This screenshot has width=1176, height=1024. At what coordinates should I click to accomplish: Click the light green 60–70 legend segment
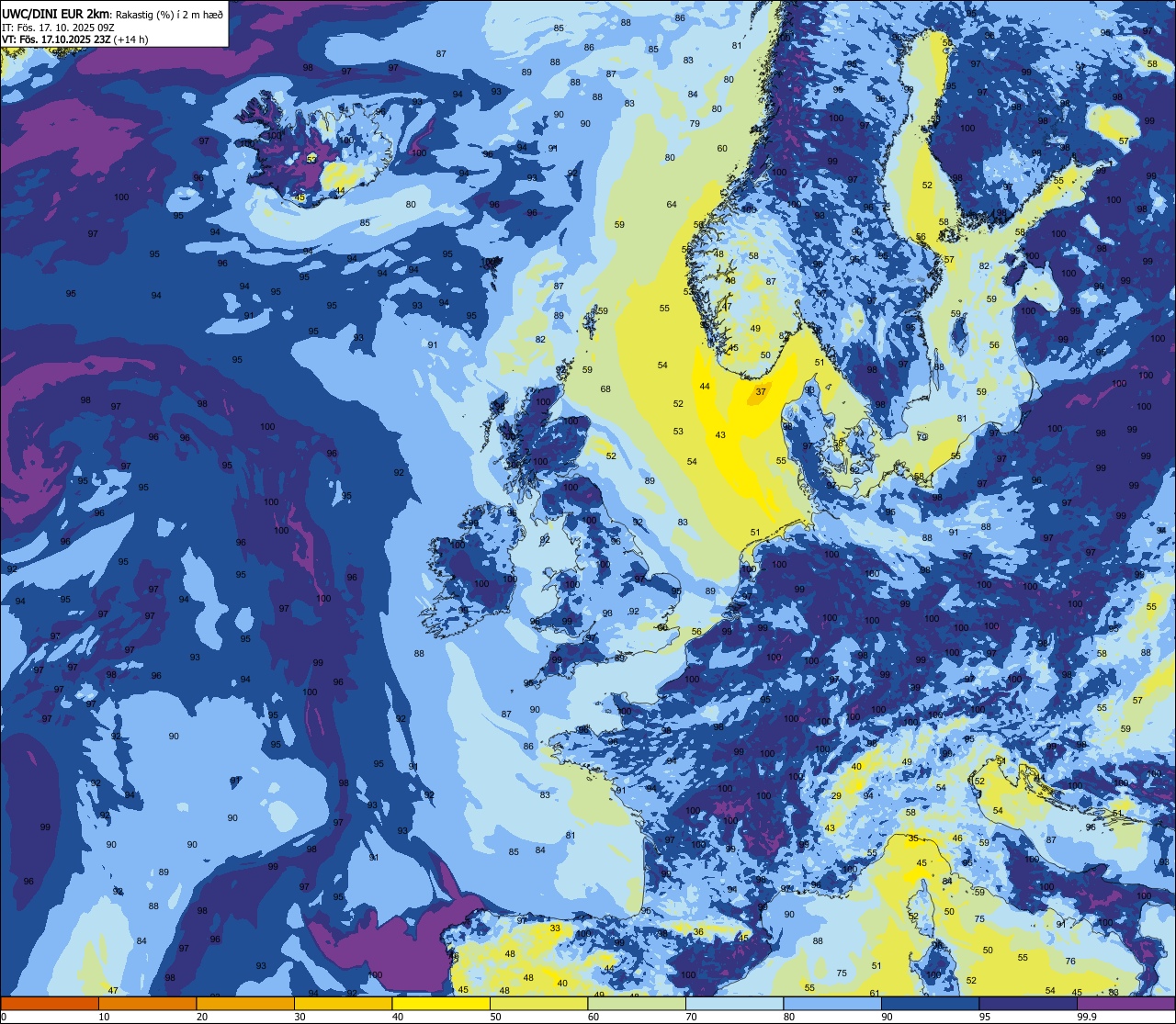point(637,1003)
